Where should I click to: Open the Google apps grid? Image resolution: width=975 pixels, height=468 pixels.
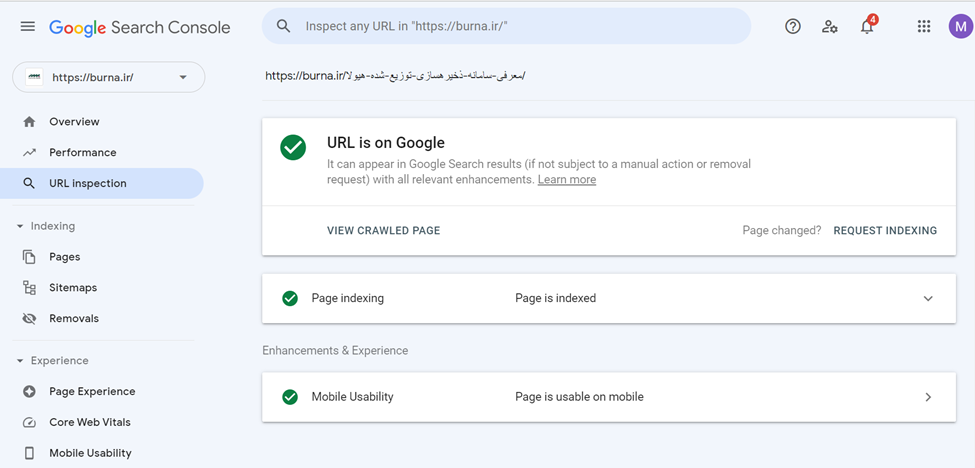[x=924, y=27]
